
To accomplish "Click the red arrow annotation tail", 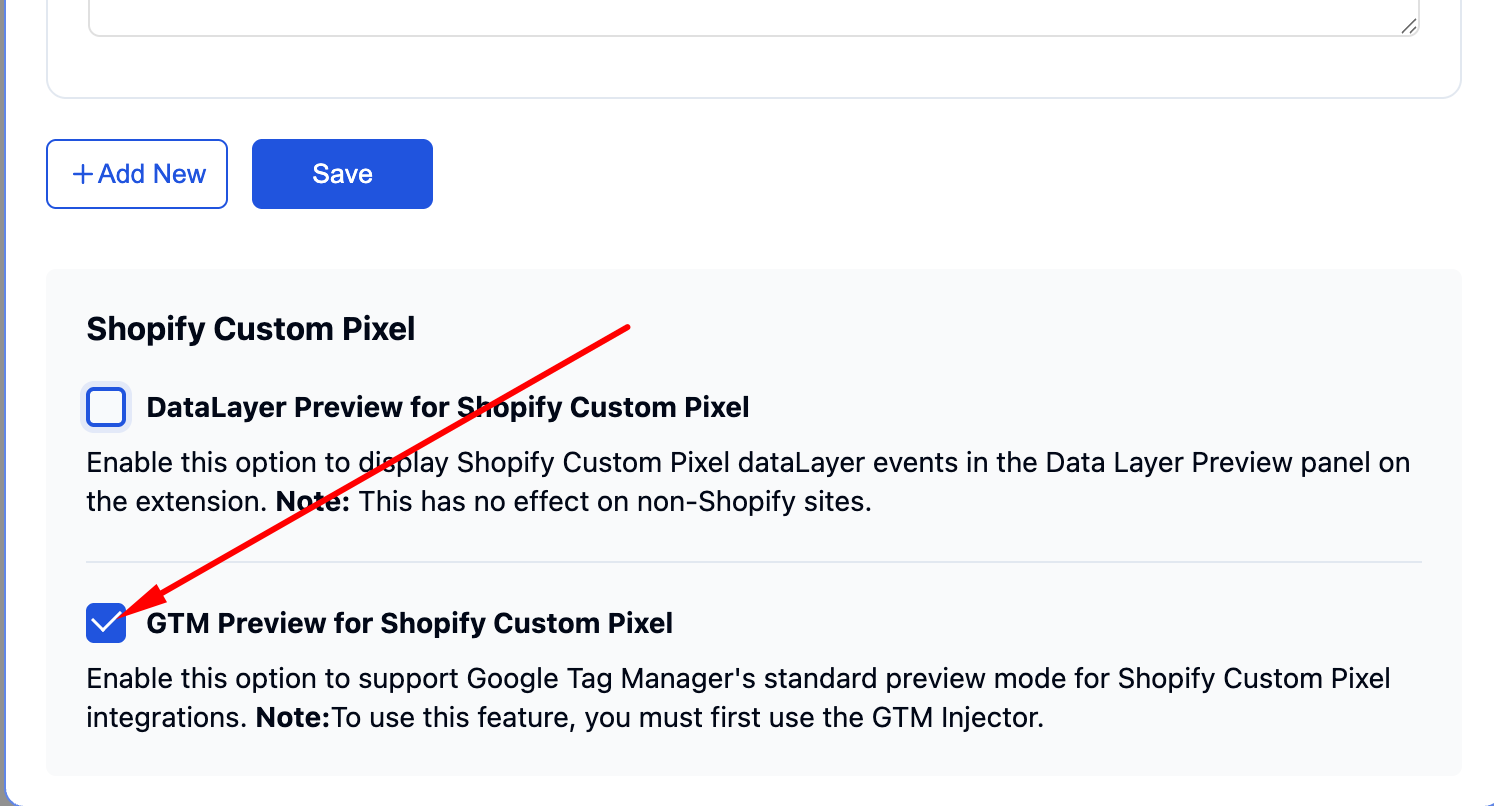I will pos(626,326).
